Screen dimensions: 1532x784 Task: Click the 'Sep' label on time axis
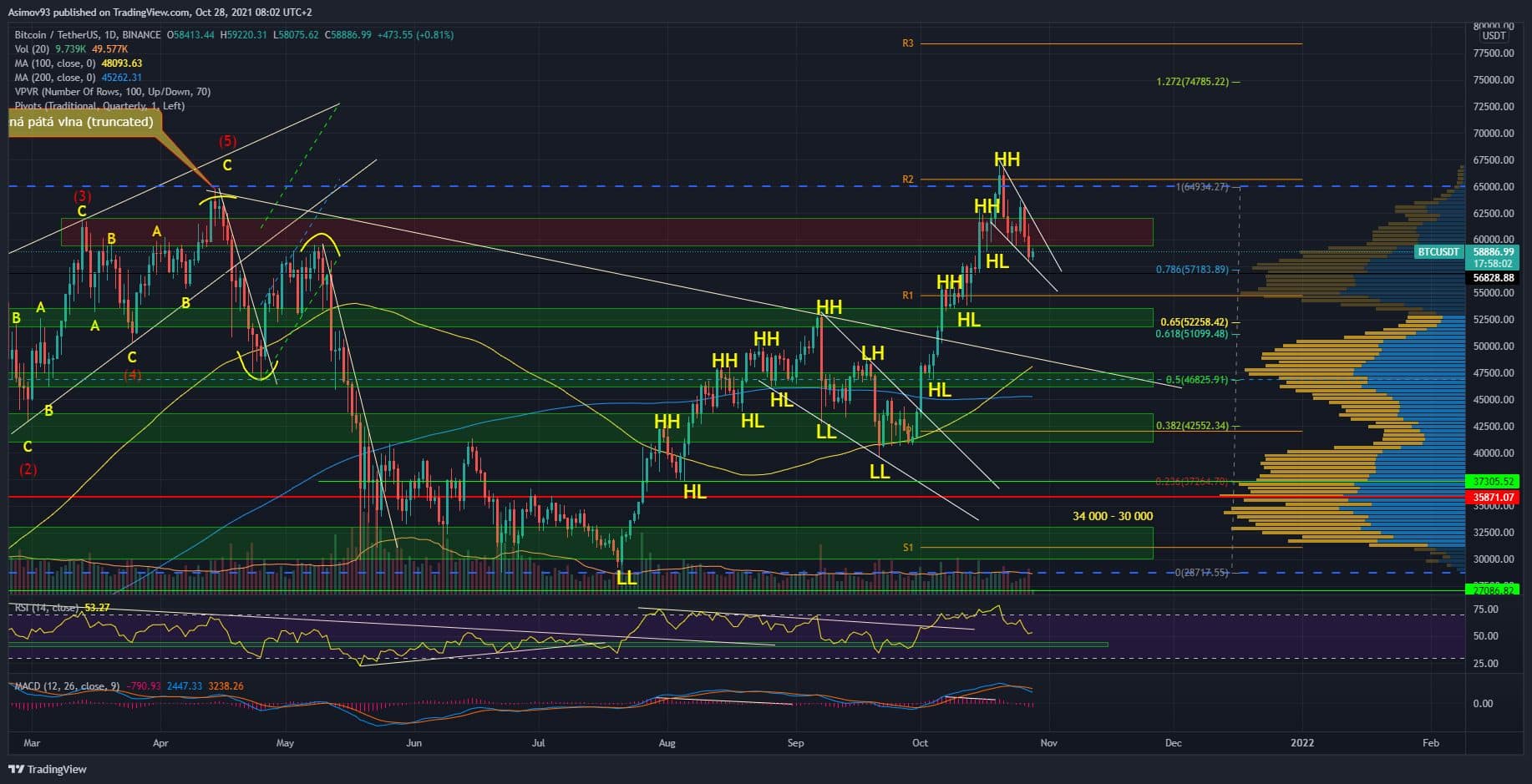tap(795, 743)
